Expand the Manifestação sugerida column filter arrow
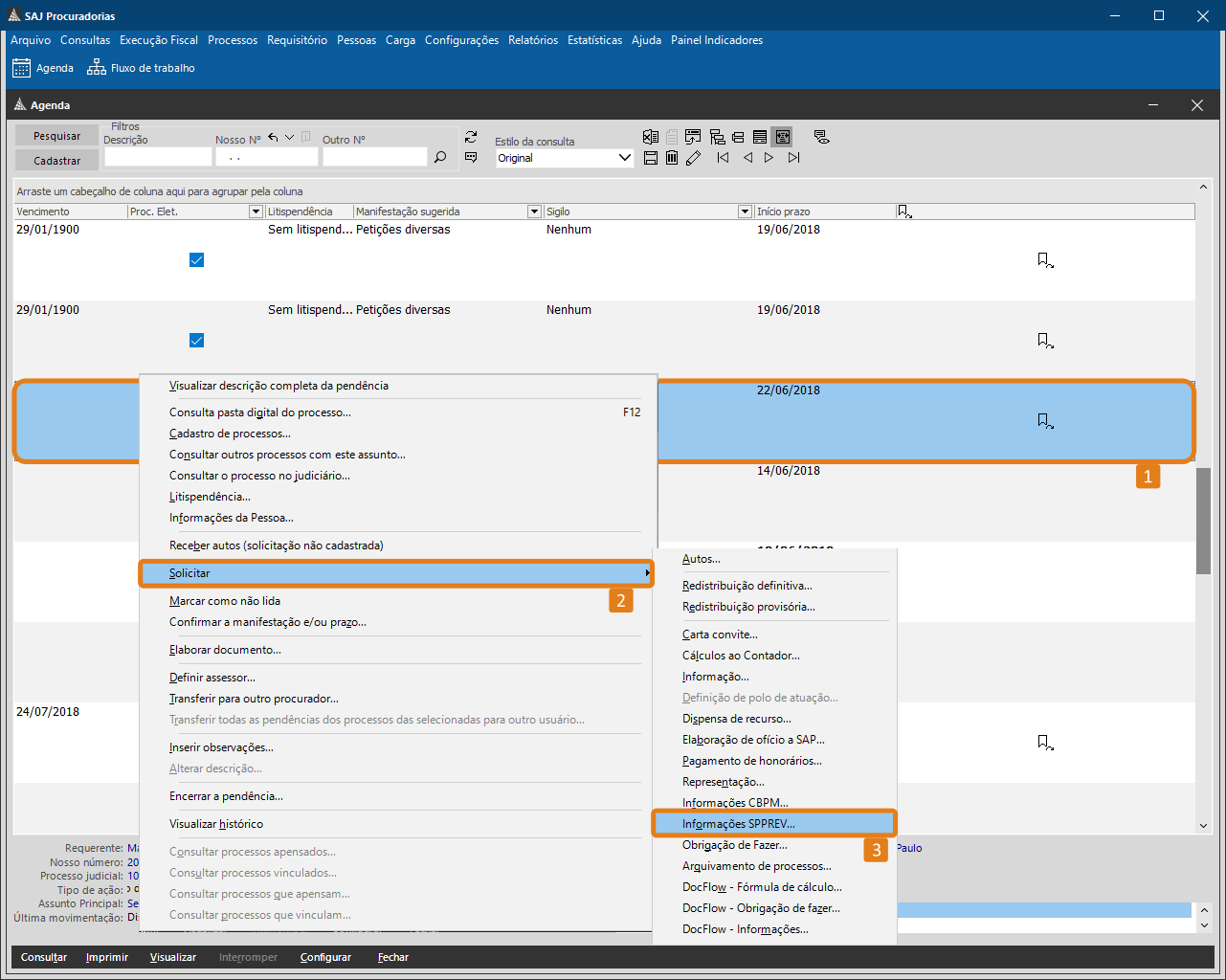Viewport: 1226px width, 980px height. click(535, 212)
